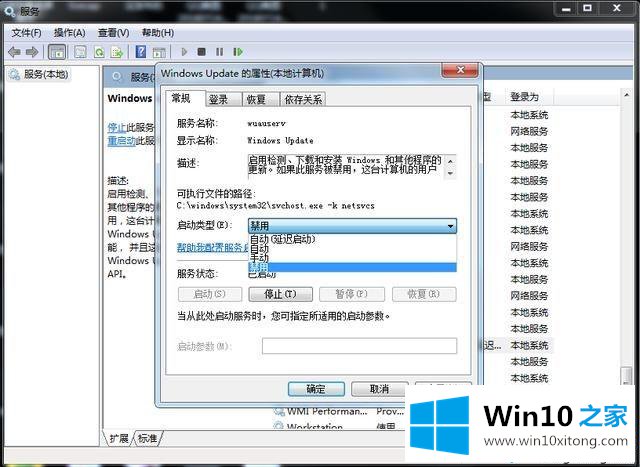Choose 自动 startup type option

click(x=352, y=248)
